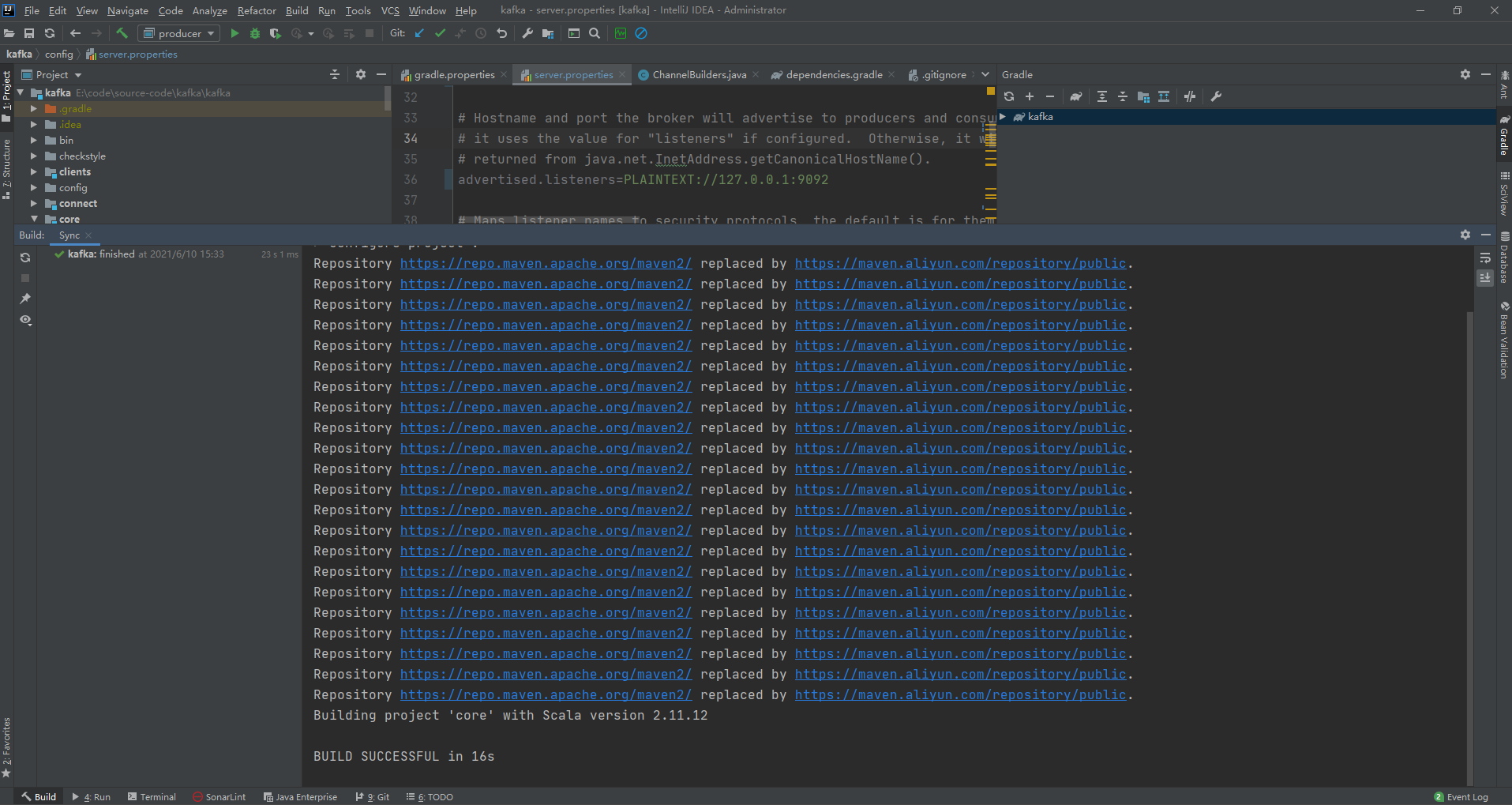Image resolution: width=1512 pixels, height=805 pixels.
Task: Open the Event Log
Action: click(x=1461, y=796)
